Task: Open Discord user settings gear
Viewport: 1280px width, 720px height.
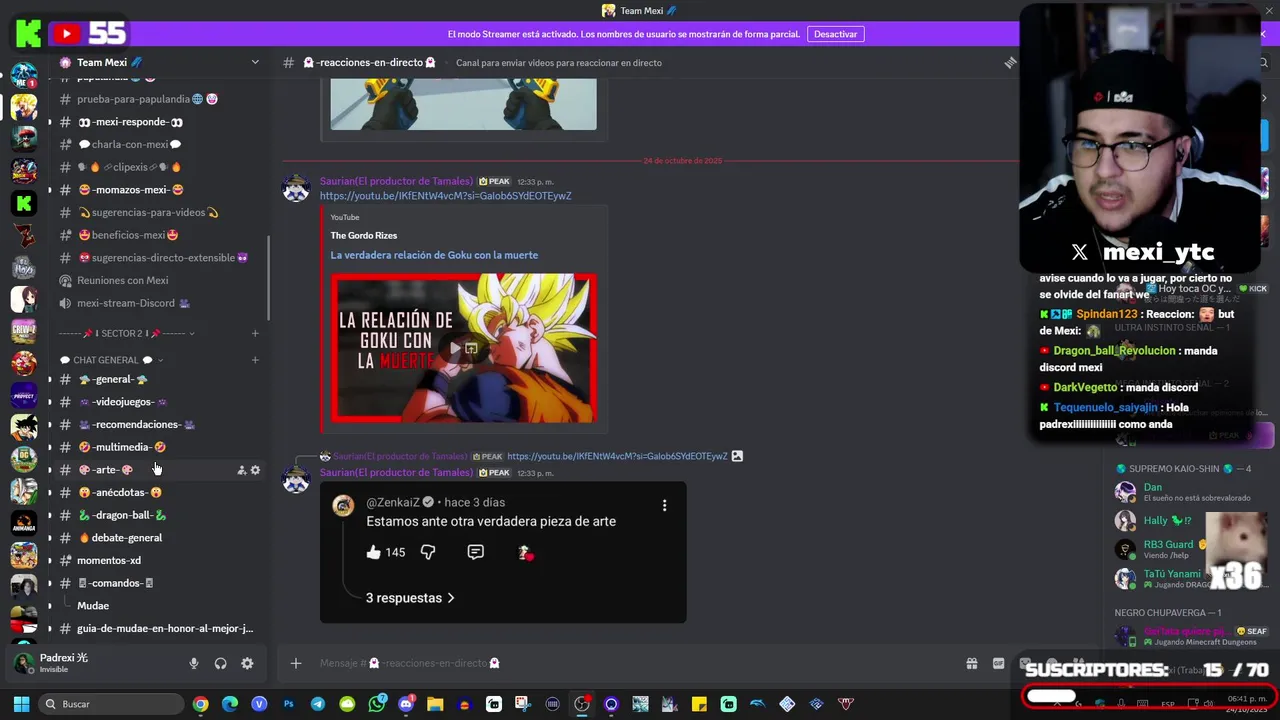Action: coord(247,663)
